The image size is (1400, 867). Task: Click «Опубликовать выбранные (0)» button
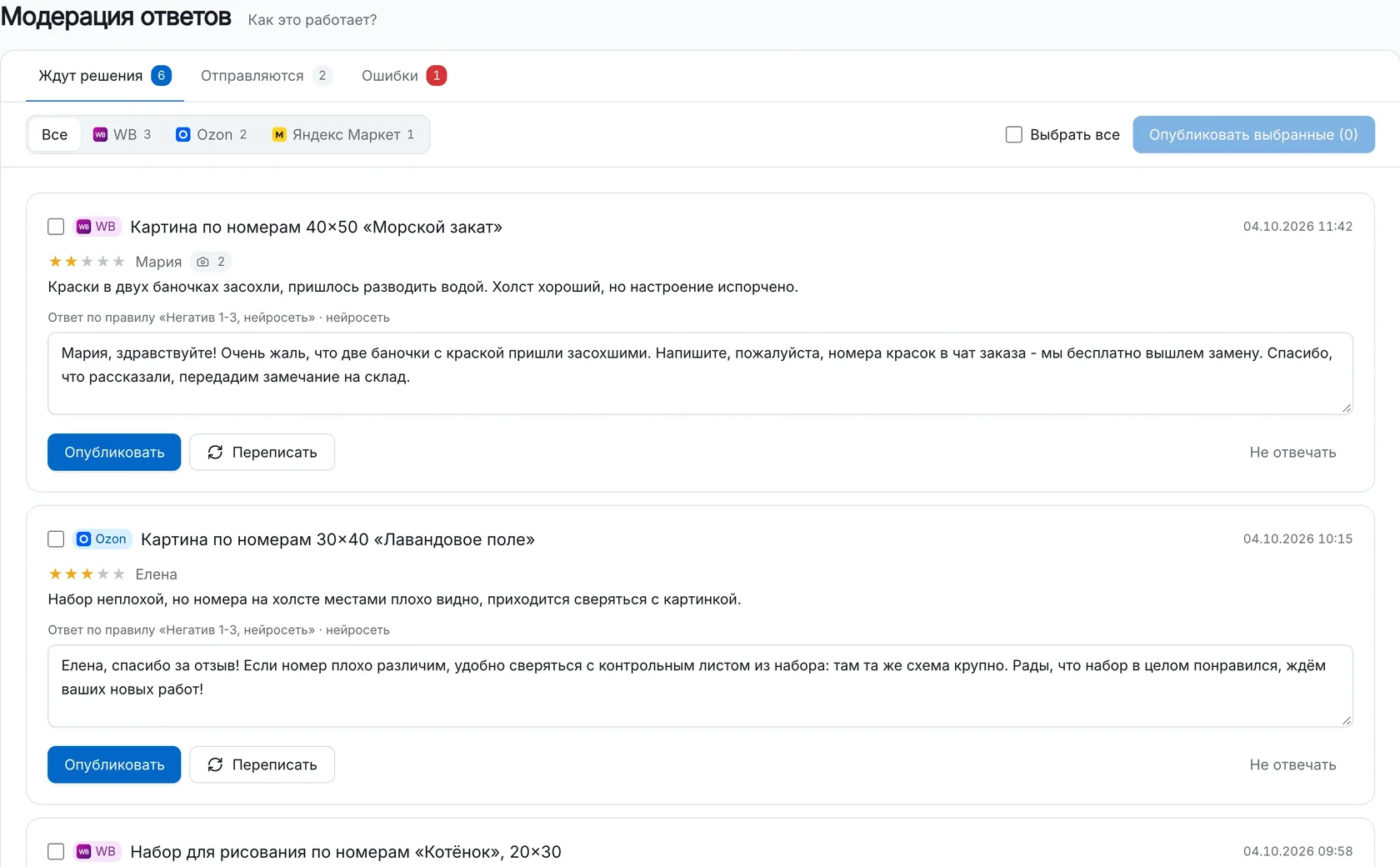[1253, 134]
